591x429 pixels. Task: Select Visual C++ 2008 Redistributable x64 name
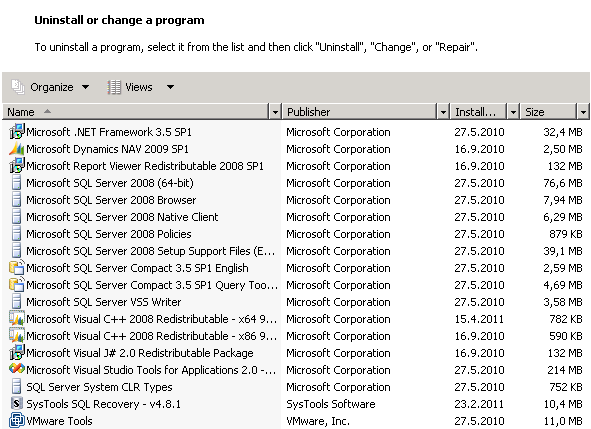point(152,319)
